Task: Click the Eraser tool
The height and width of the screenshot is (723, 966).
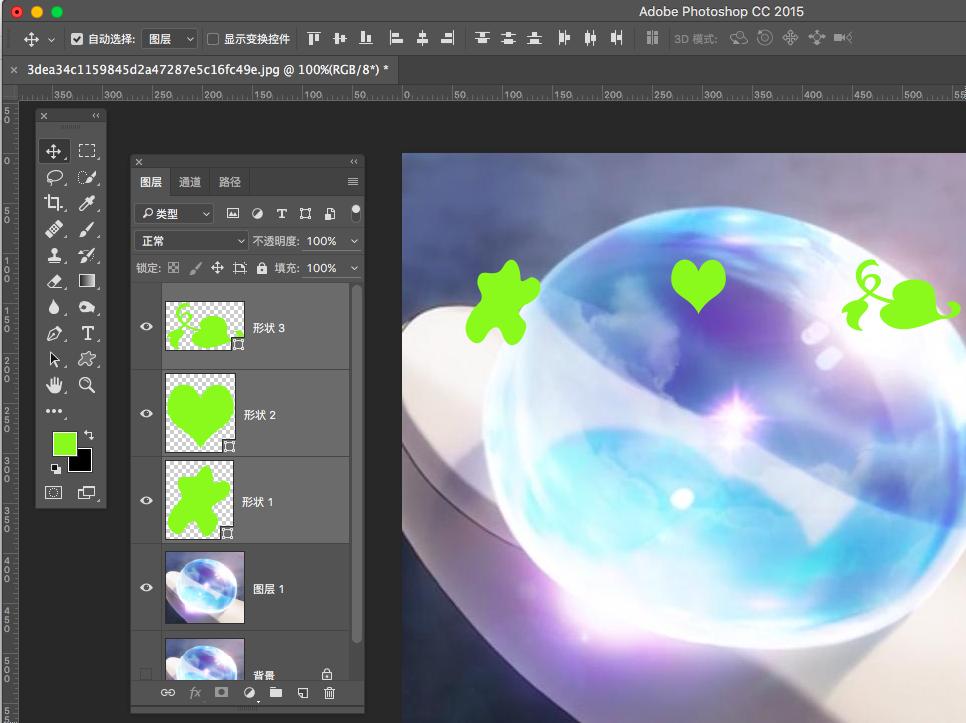Action: click(54, 281)
